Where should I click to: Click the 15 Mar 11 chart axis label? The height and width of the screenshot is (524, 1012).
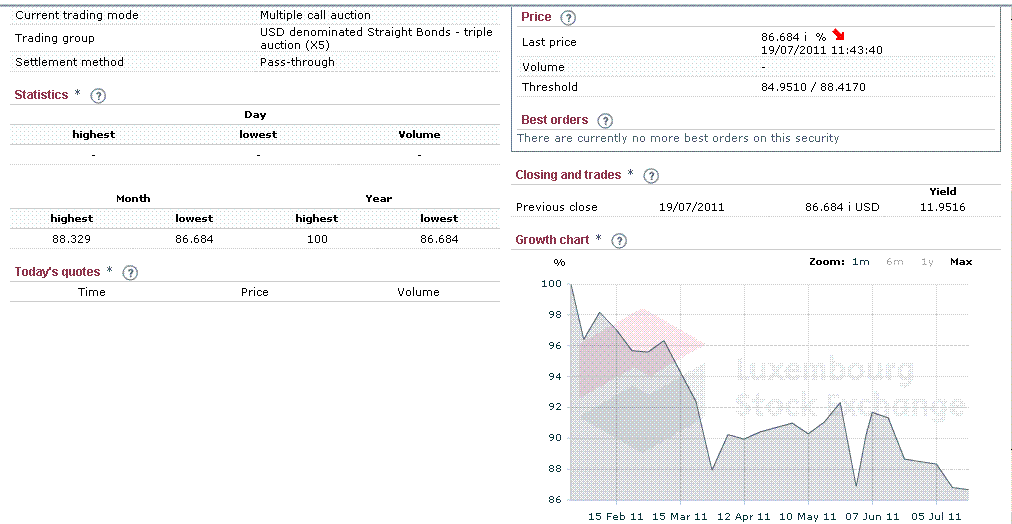coord(679,517)
